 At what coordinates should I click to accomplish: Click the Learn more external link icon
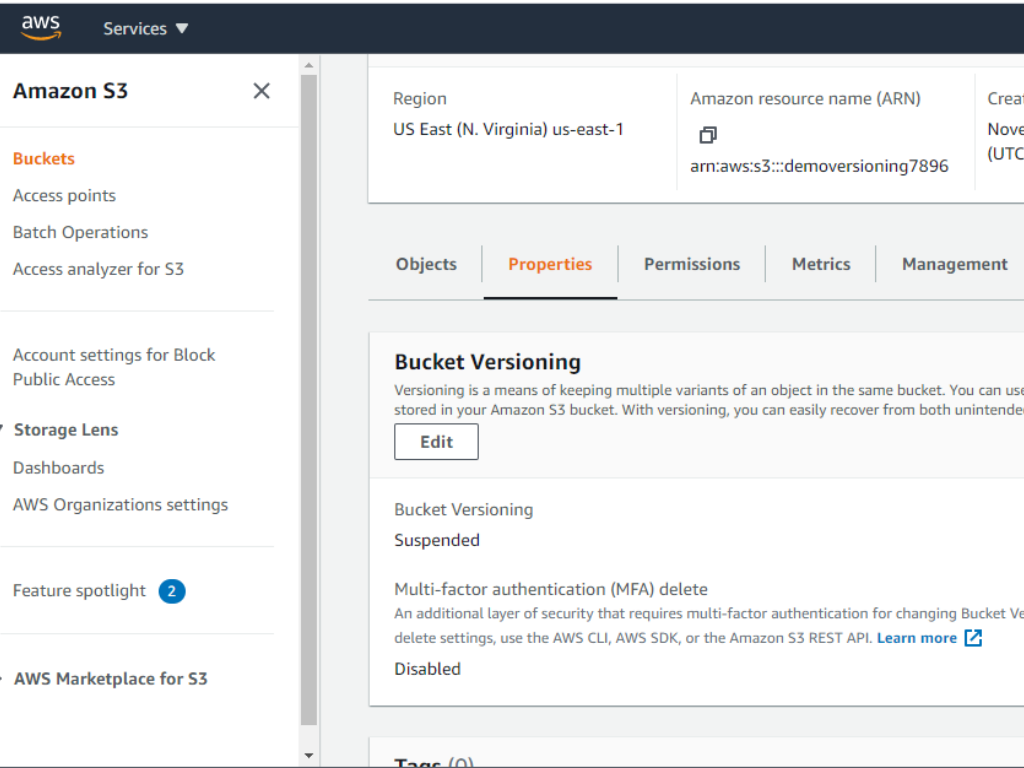973,638
